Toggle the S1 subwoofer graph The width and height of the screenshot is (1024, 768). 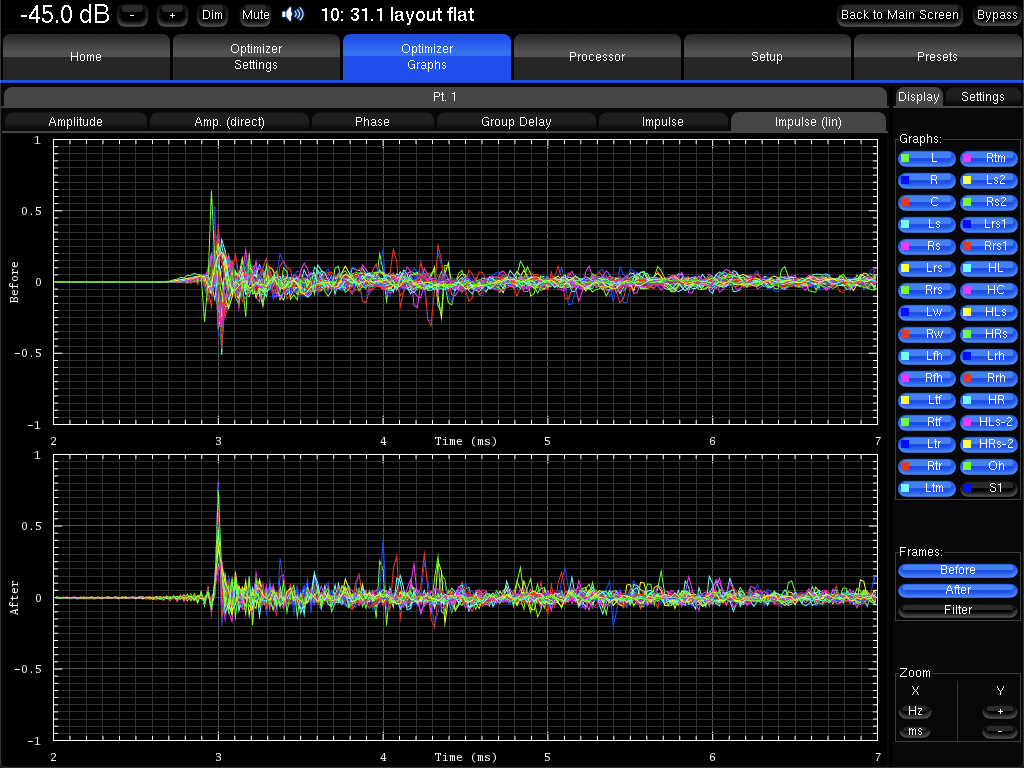(989, 488)
